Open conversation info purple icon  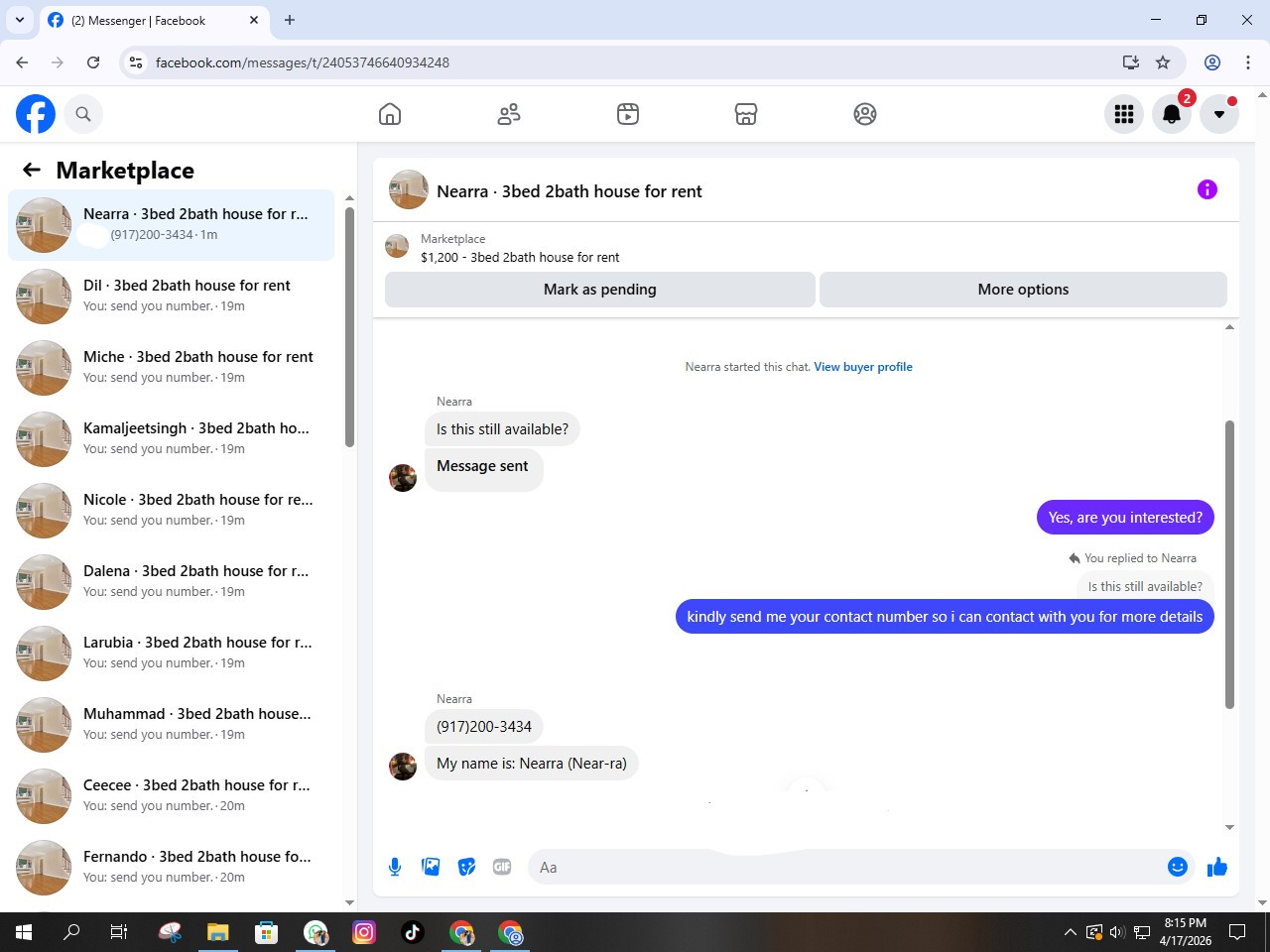coord(1207,189)
